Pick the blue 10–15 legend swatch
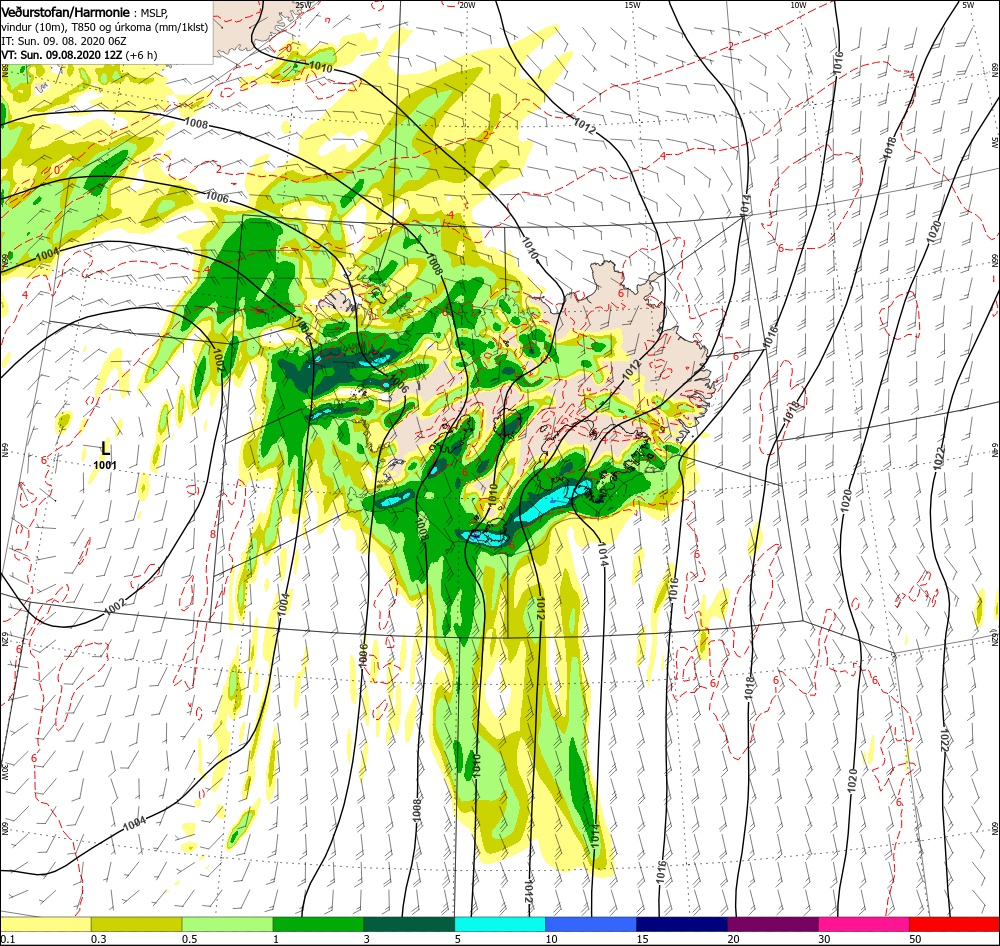This screenshot has height=946, width=1000. 591,924
